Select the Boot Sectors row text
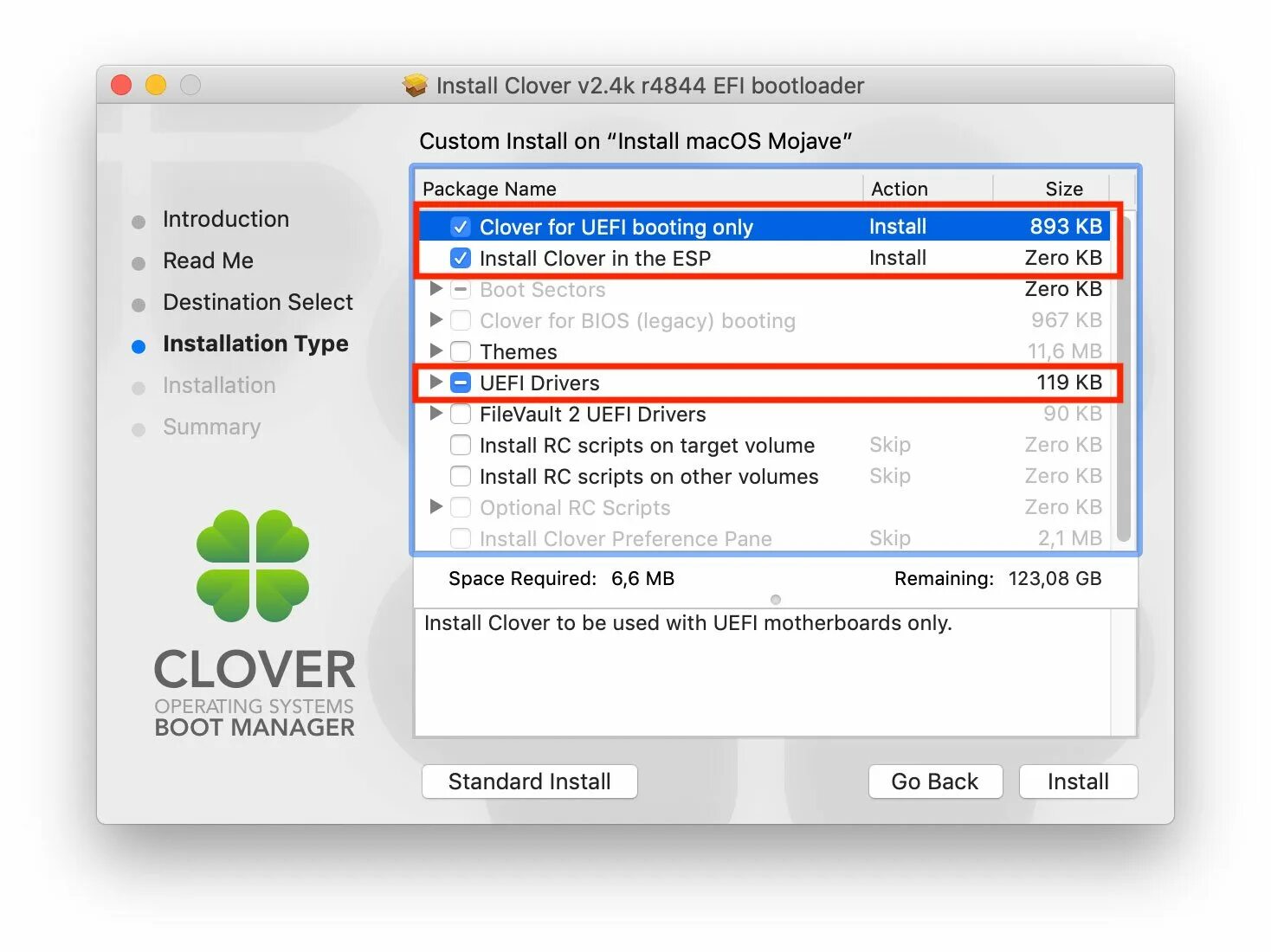This screenshot has height=952, width=1271. (x=542, y=290)
